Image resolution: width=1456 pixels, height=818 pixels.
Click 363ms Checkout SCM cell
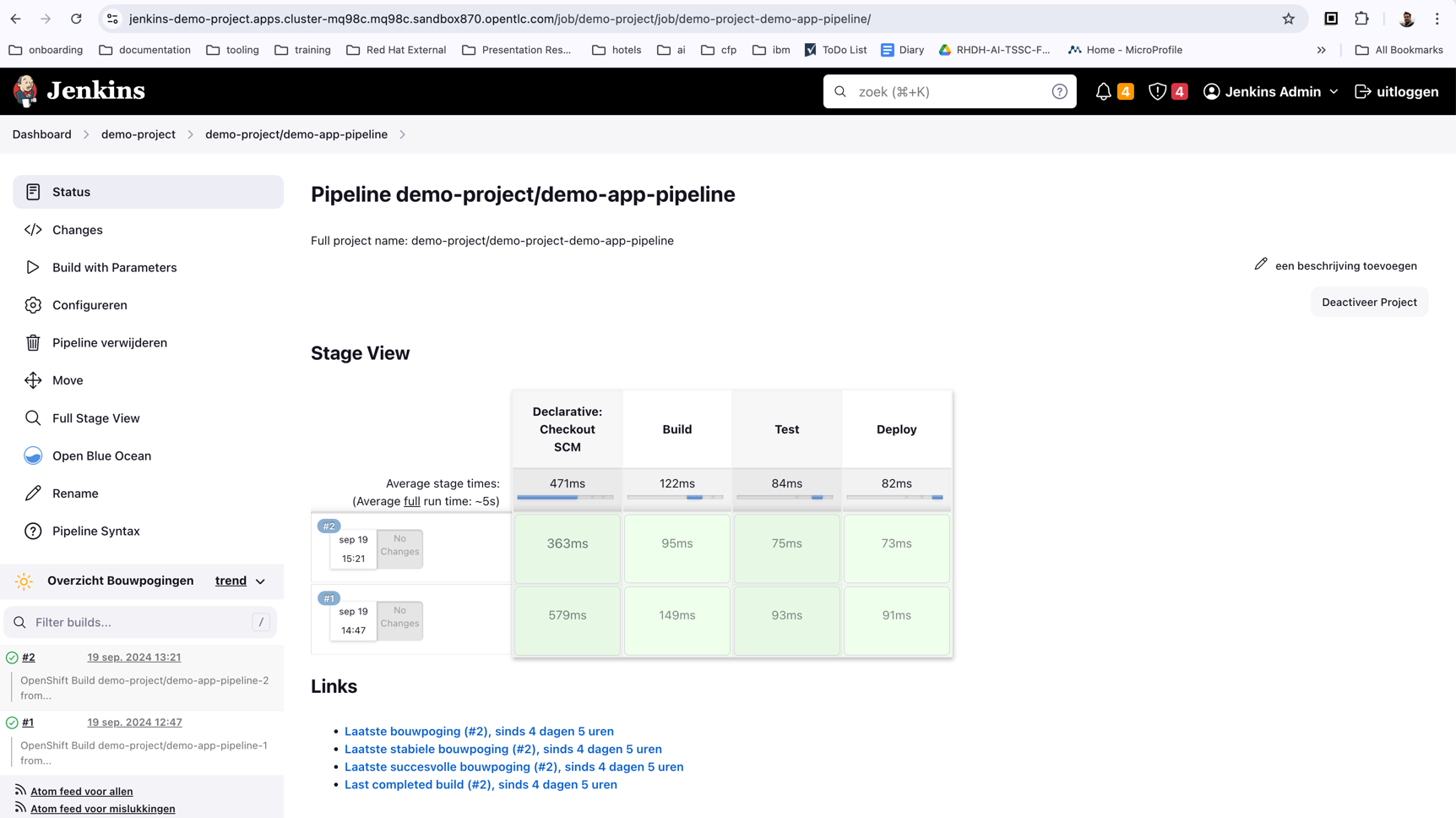pyautogui.click(x=568, y=548)
